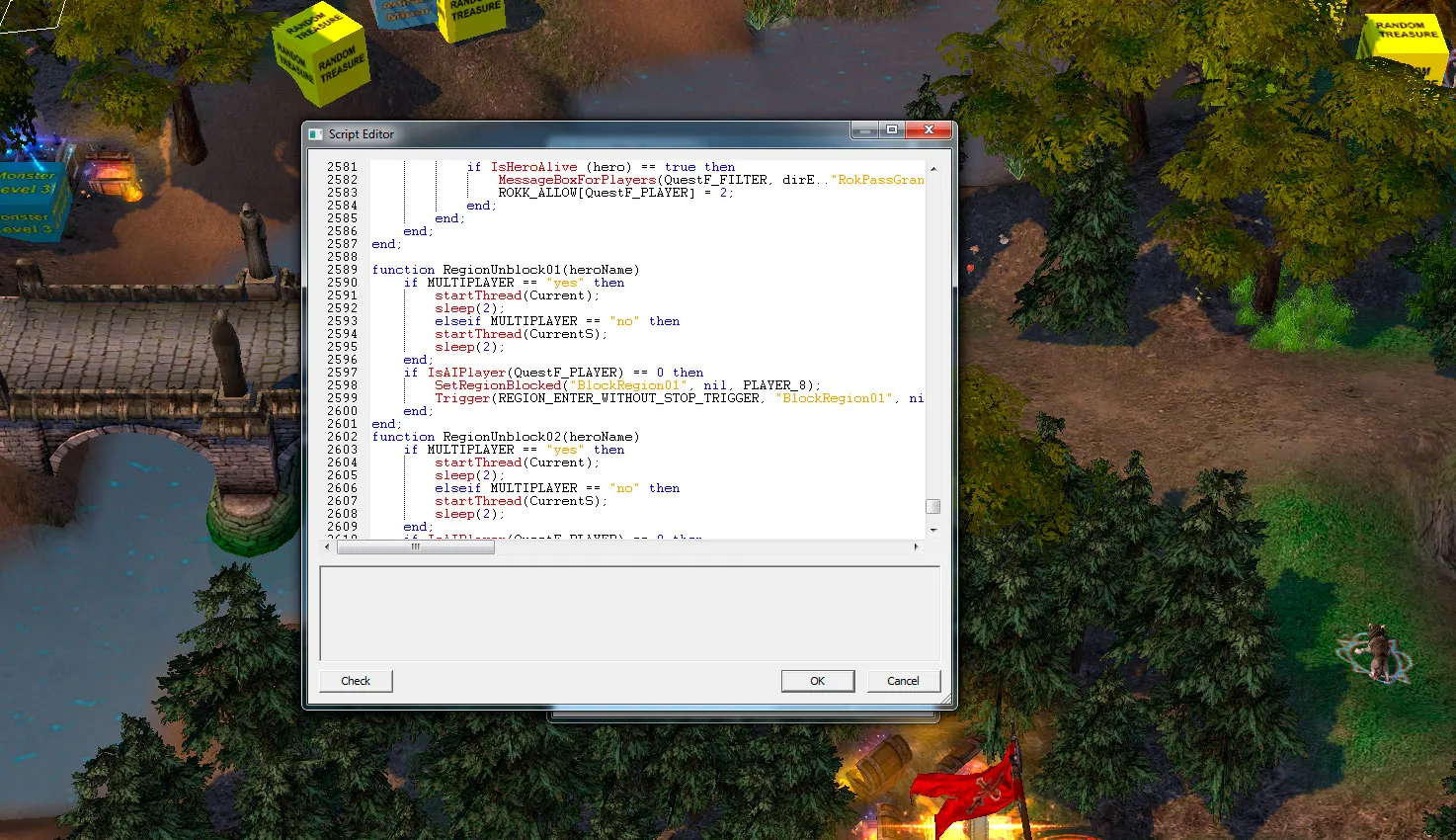This screenshot has width=1456, height=840.
Task: Click "sleep(2);" on line 2592
Action: [x=470, y=308]
